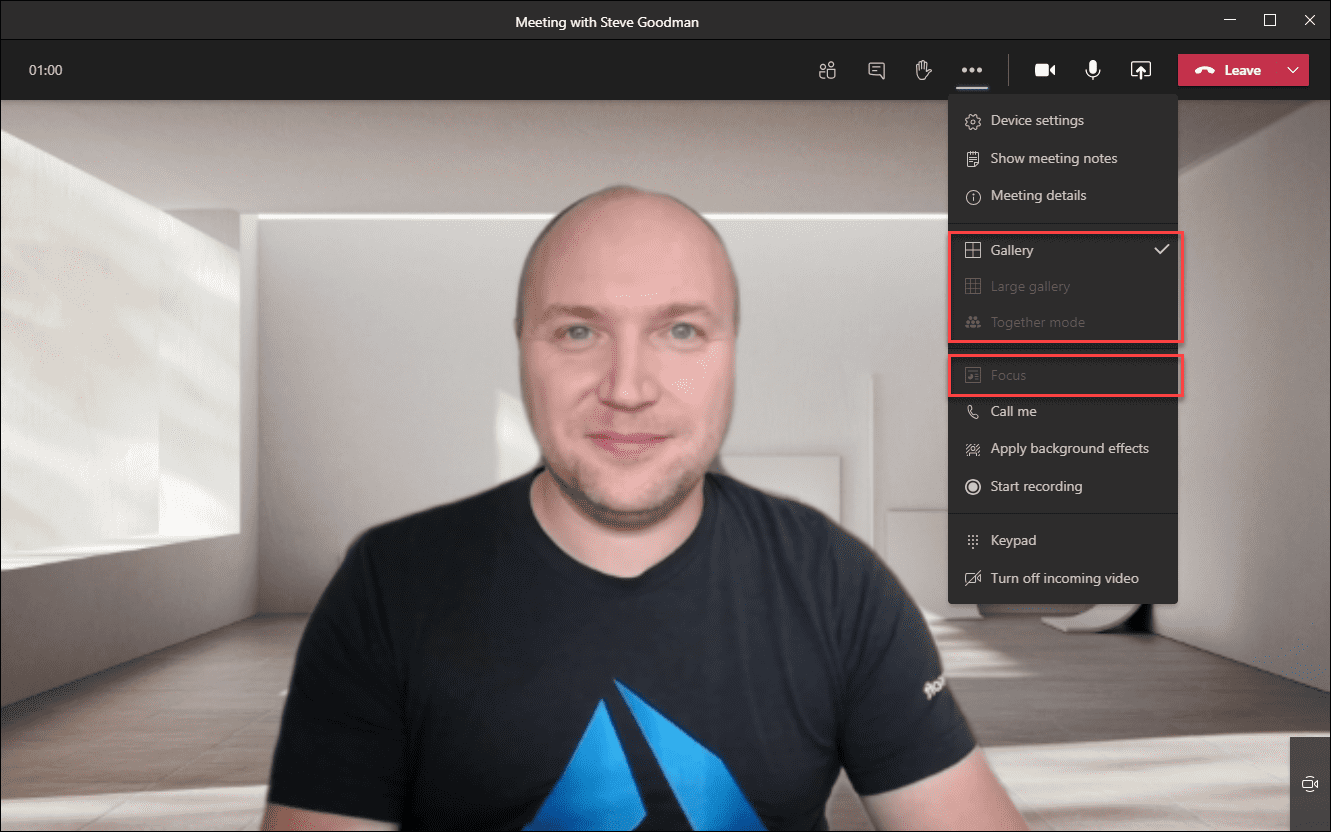Screen dimensions: 1331x832
Task: Select Focus mode entry
Action: [x=1063, y=375]
